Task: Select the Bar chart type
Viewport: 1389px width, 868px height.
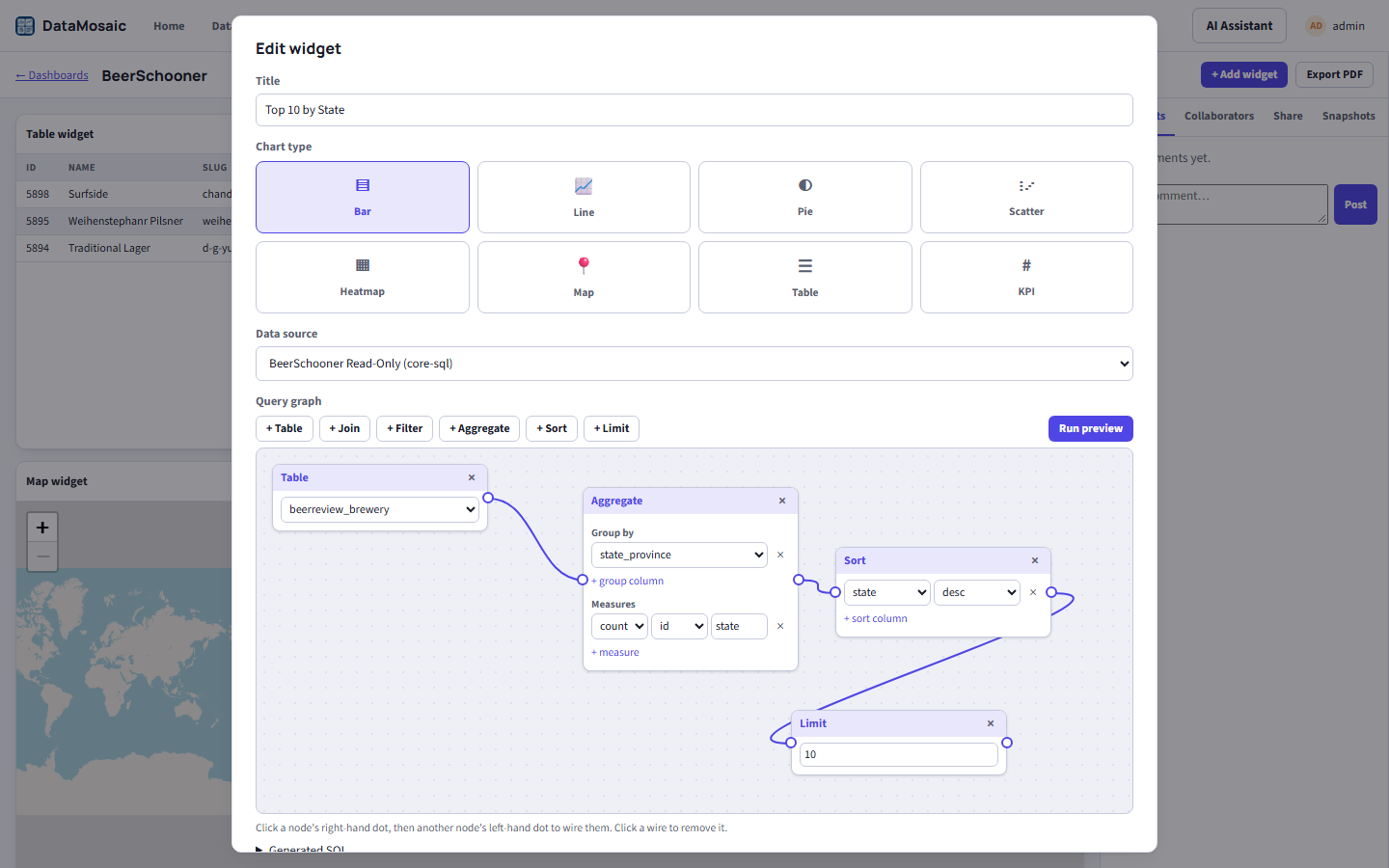Action: pyautogui.click(x=363, y=197)
